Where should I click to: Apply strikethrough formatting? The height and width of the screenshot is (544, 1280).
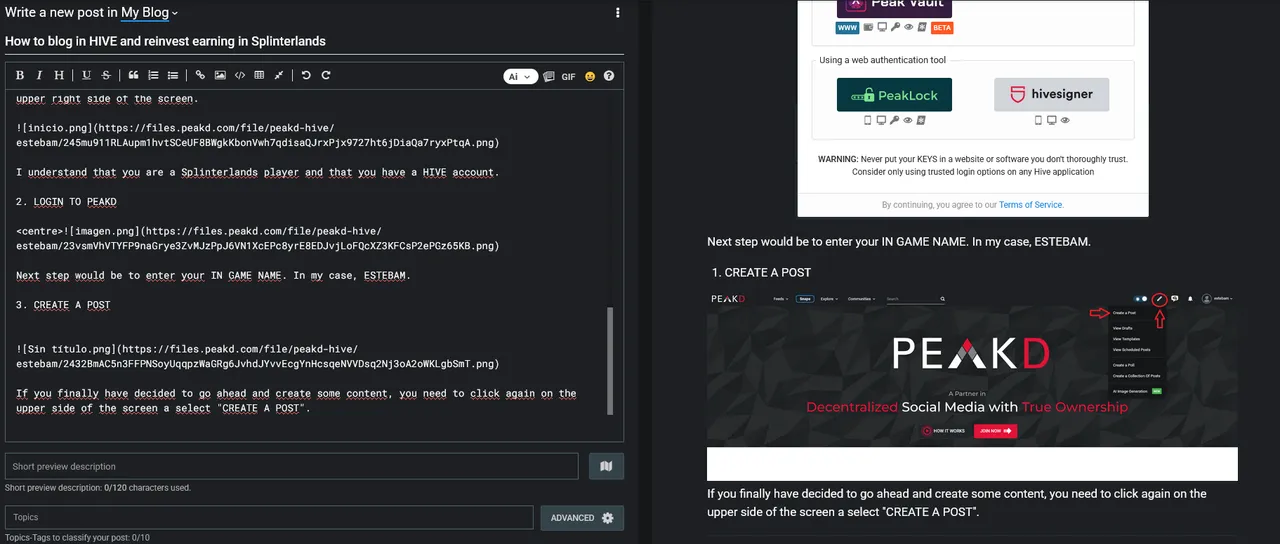(x=106, y=76)
